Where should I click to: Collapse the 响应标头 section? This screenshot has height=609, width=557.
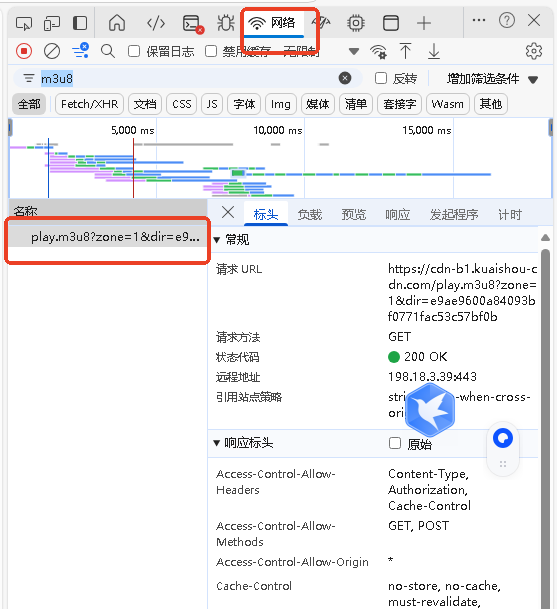(x=217, y=443)
